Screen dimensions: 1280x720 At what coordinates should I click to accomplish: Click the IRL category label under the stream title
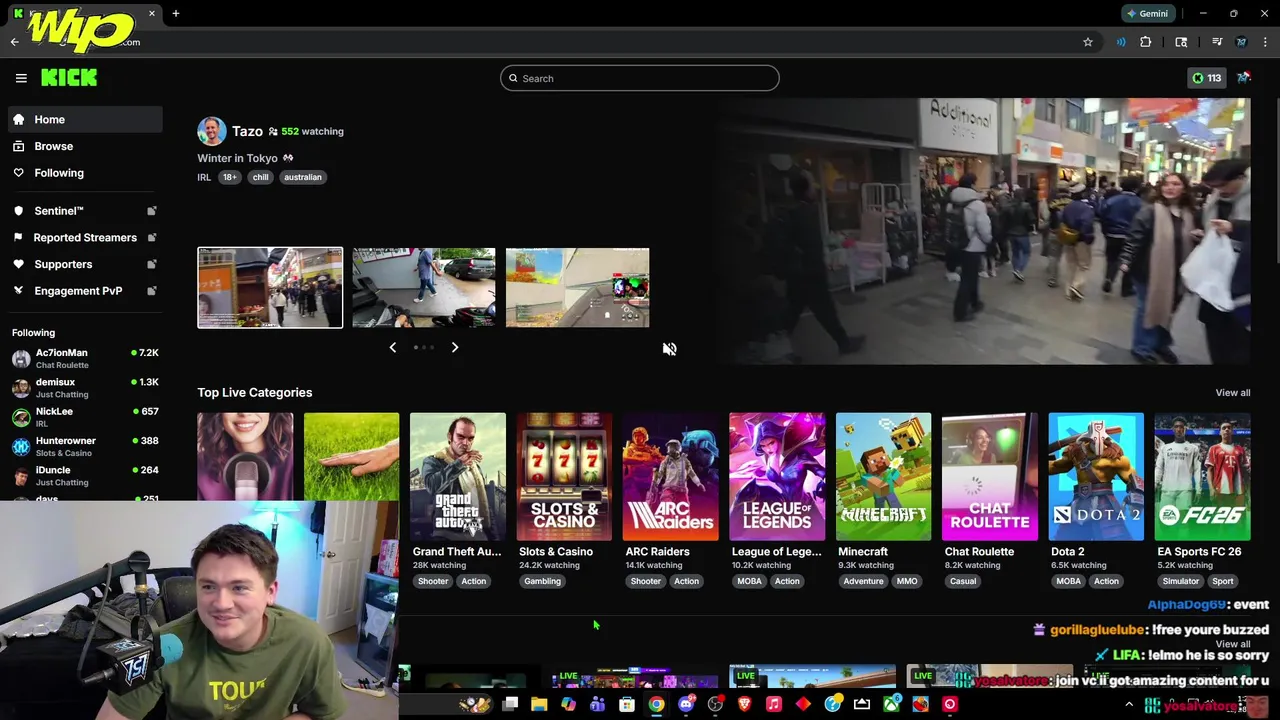[204, 177]
